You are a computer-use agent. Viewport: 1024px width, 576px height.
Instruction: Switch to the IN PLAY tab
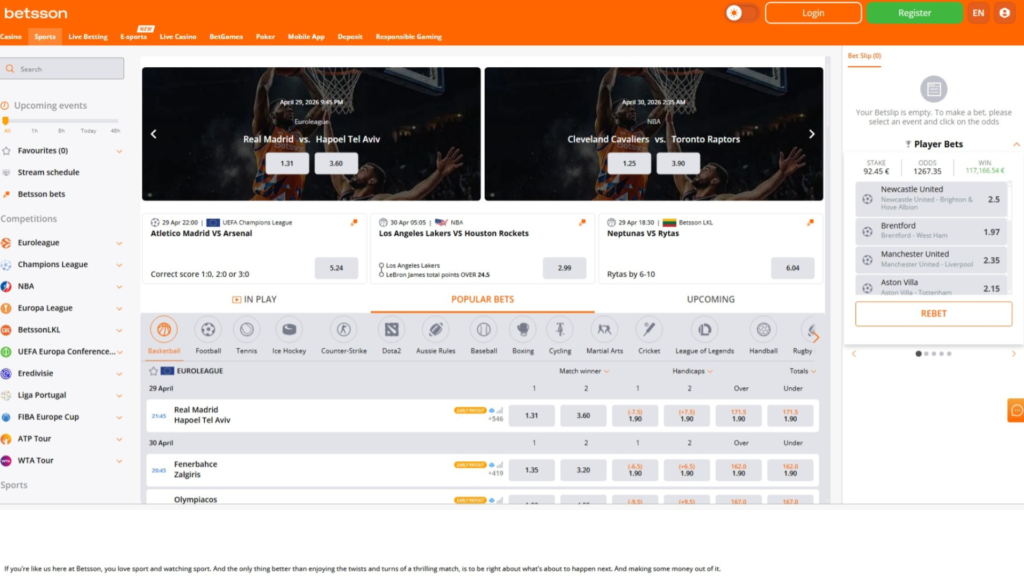255,299
